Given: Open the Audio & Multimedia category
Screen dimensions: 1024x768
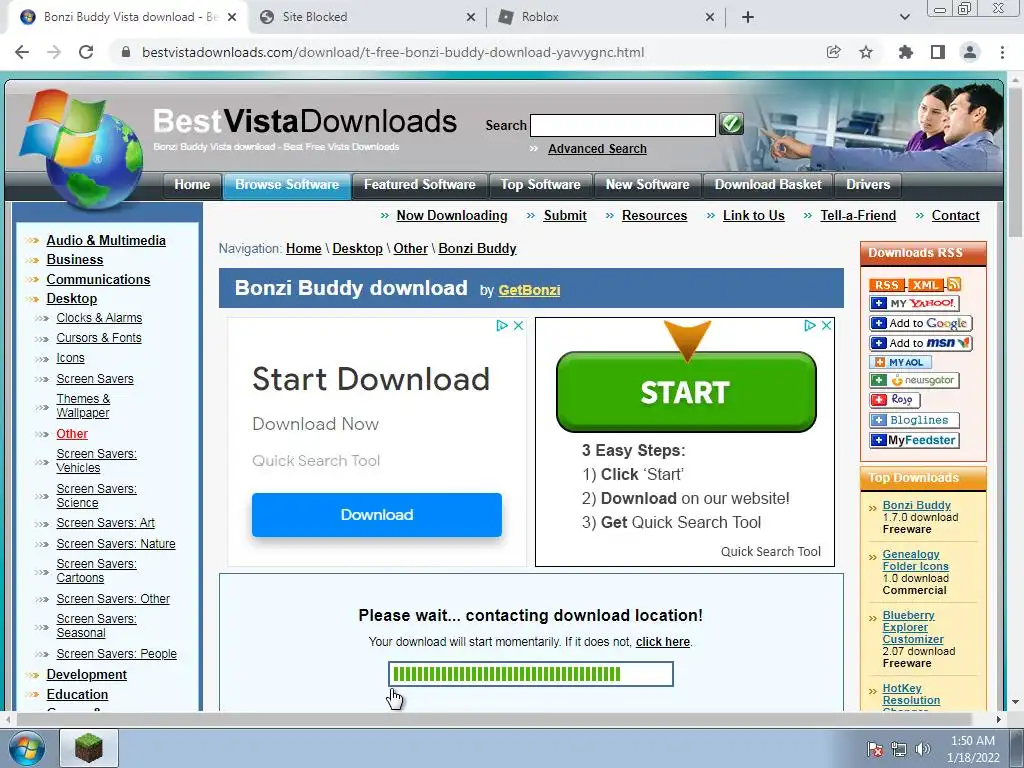Looking at the screenshot, I should 106,240.
